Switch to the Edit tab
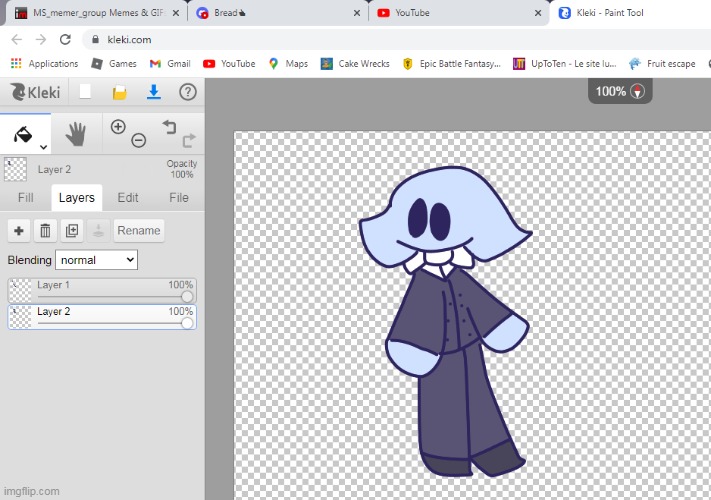 pyautogui.click(x=128, y=198)
